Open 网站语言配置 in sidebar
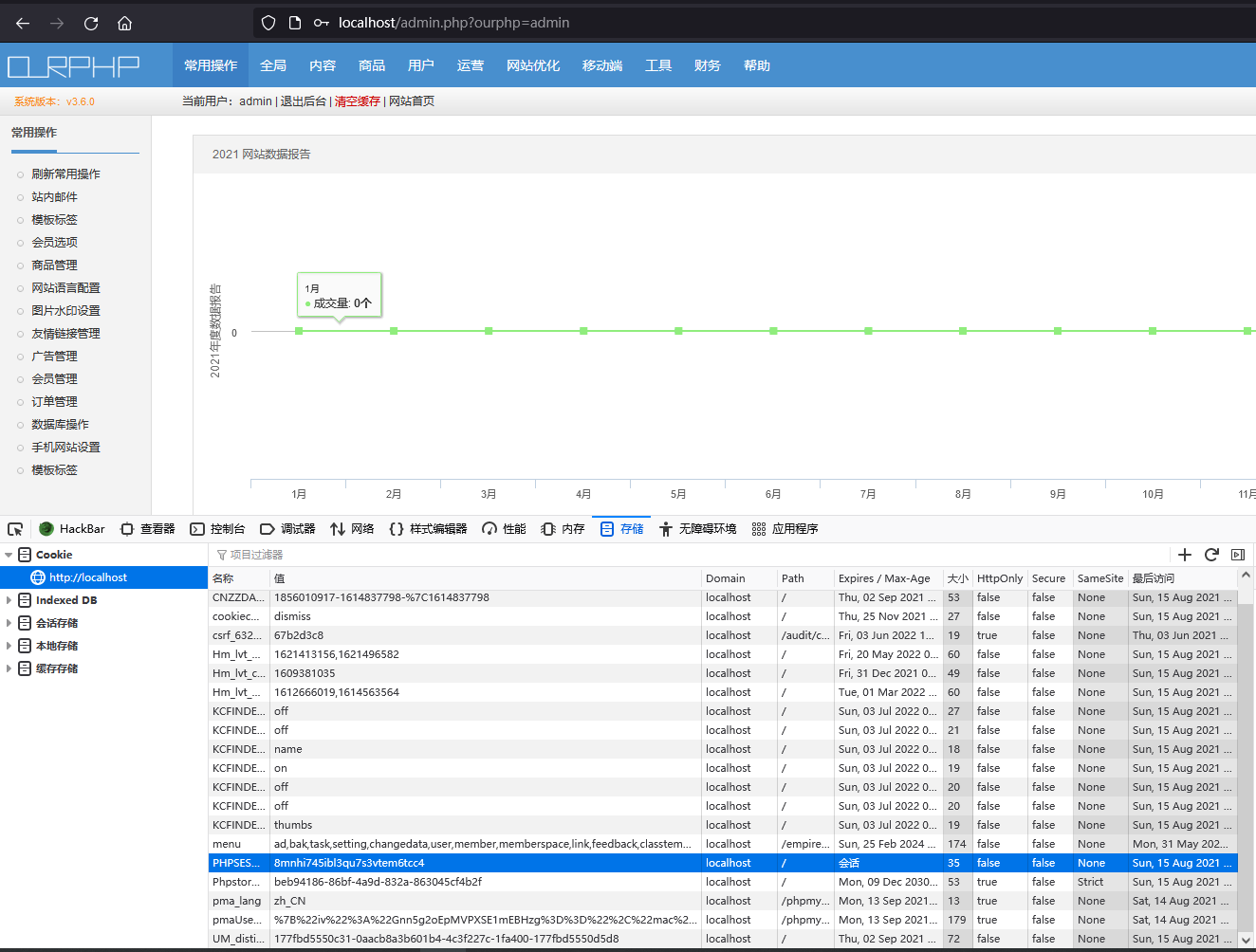Screen dimensions: 1256x952 coord(65,288)
